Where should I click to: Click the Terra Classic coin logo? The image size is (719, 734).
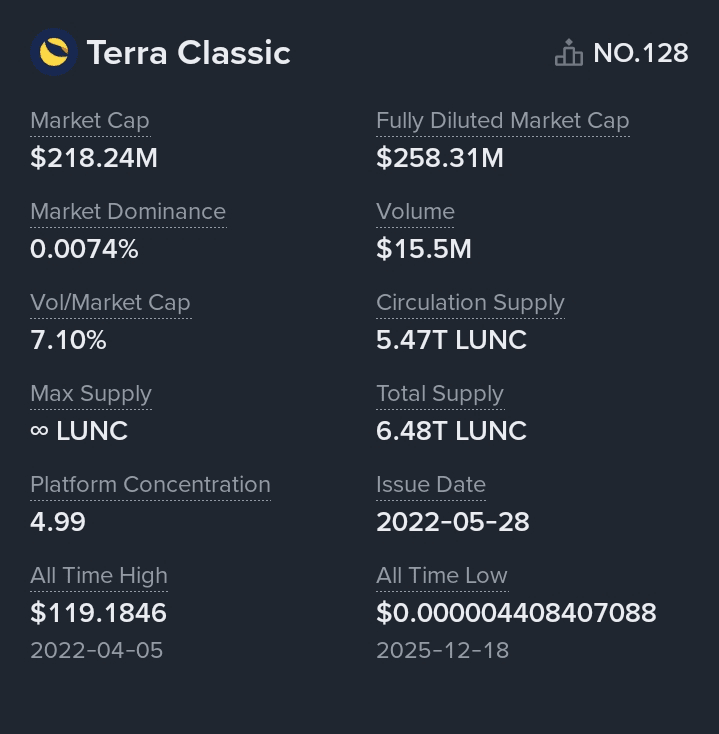[x=54, y=53]
